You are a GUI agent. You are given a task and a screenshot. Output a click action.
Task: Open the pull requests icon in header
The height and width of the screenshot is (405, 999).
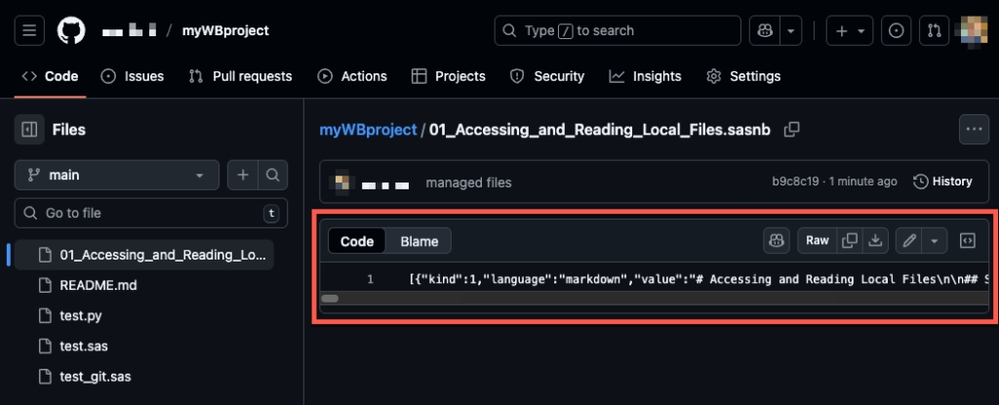coord(934,31)
